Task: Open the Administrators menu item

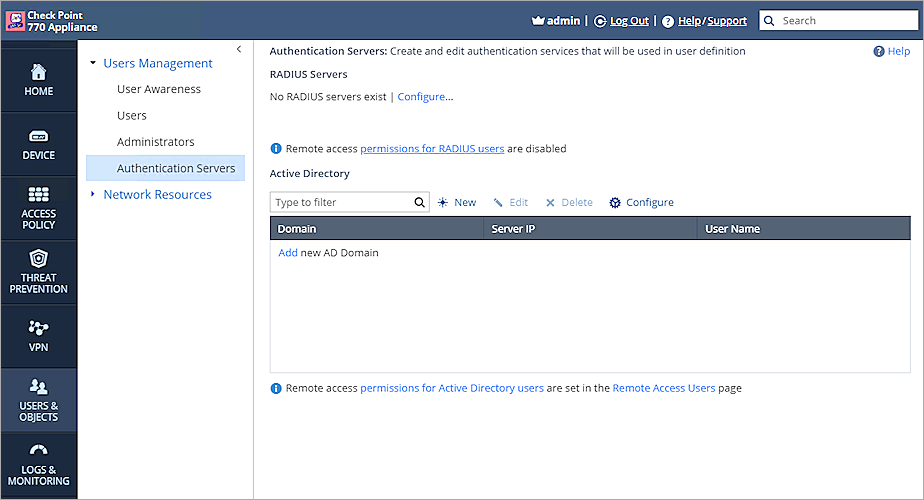Action: coord(156,142)
